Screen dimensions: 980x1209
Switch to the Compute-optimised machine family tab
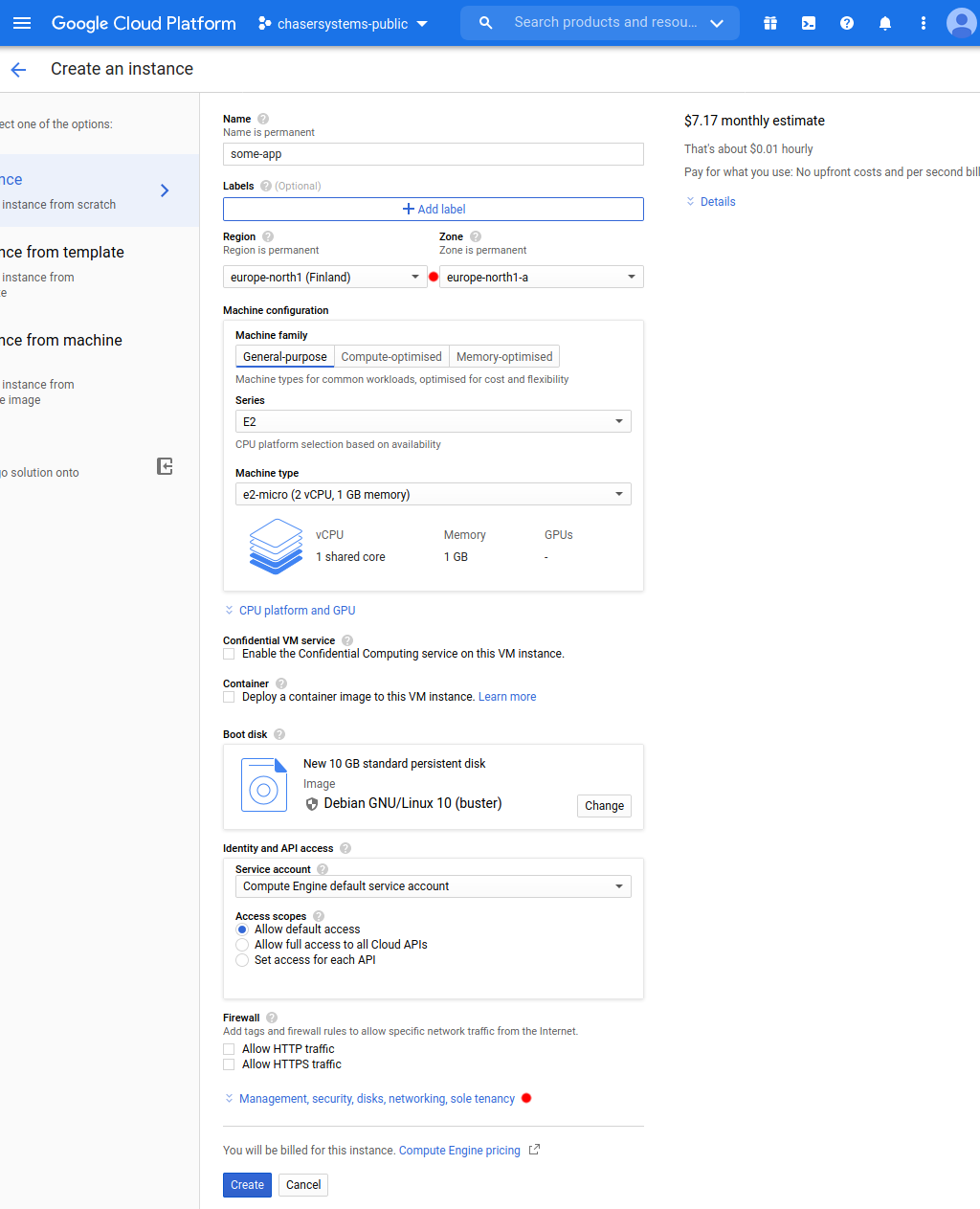(391, 356)
